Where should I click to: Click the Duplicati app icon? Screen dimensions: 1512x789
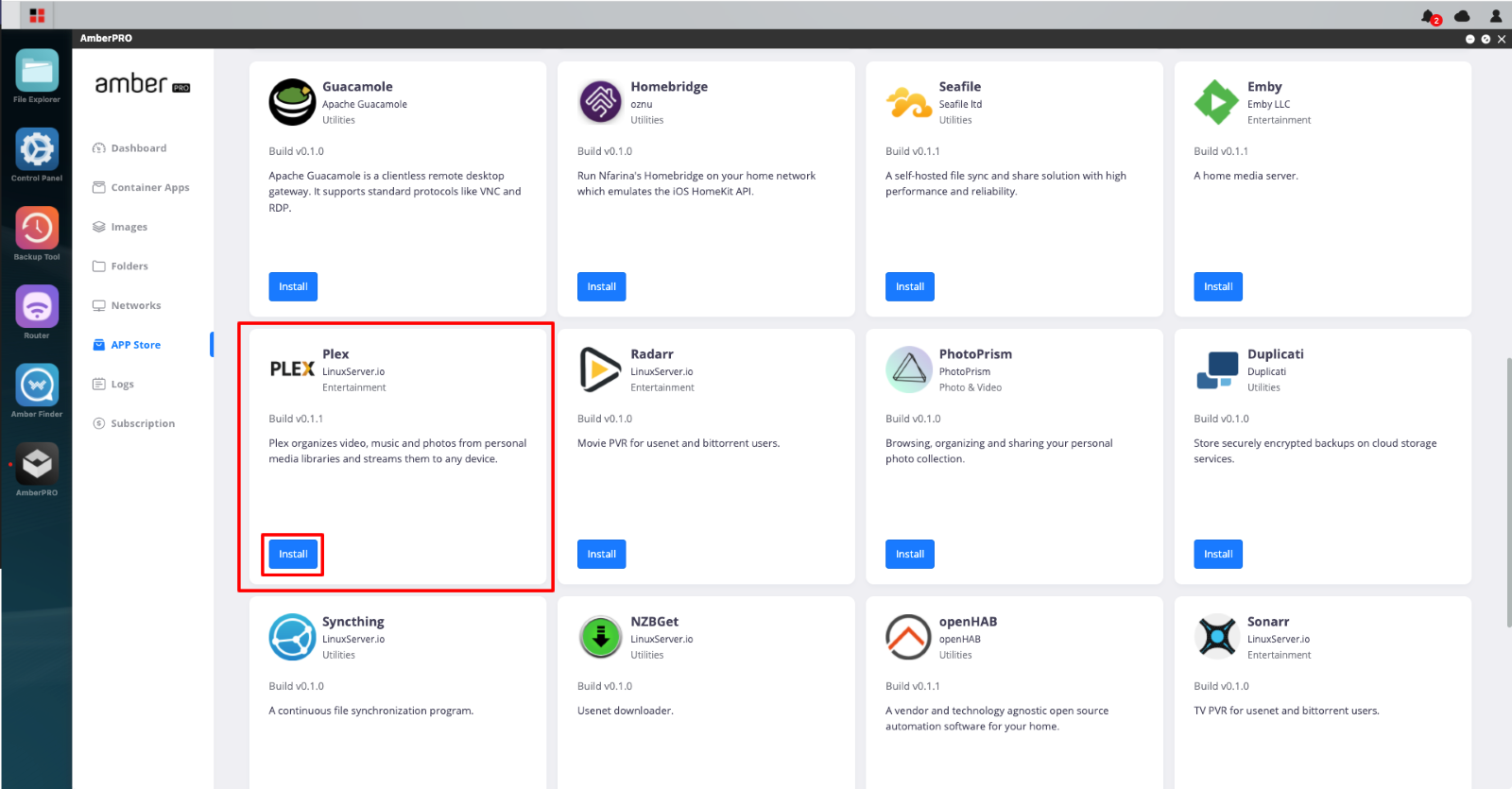click(1217, 369)
